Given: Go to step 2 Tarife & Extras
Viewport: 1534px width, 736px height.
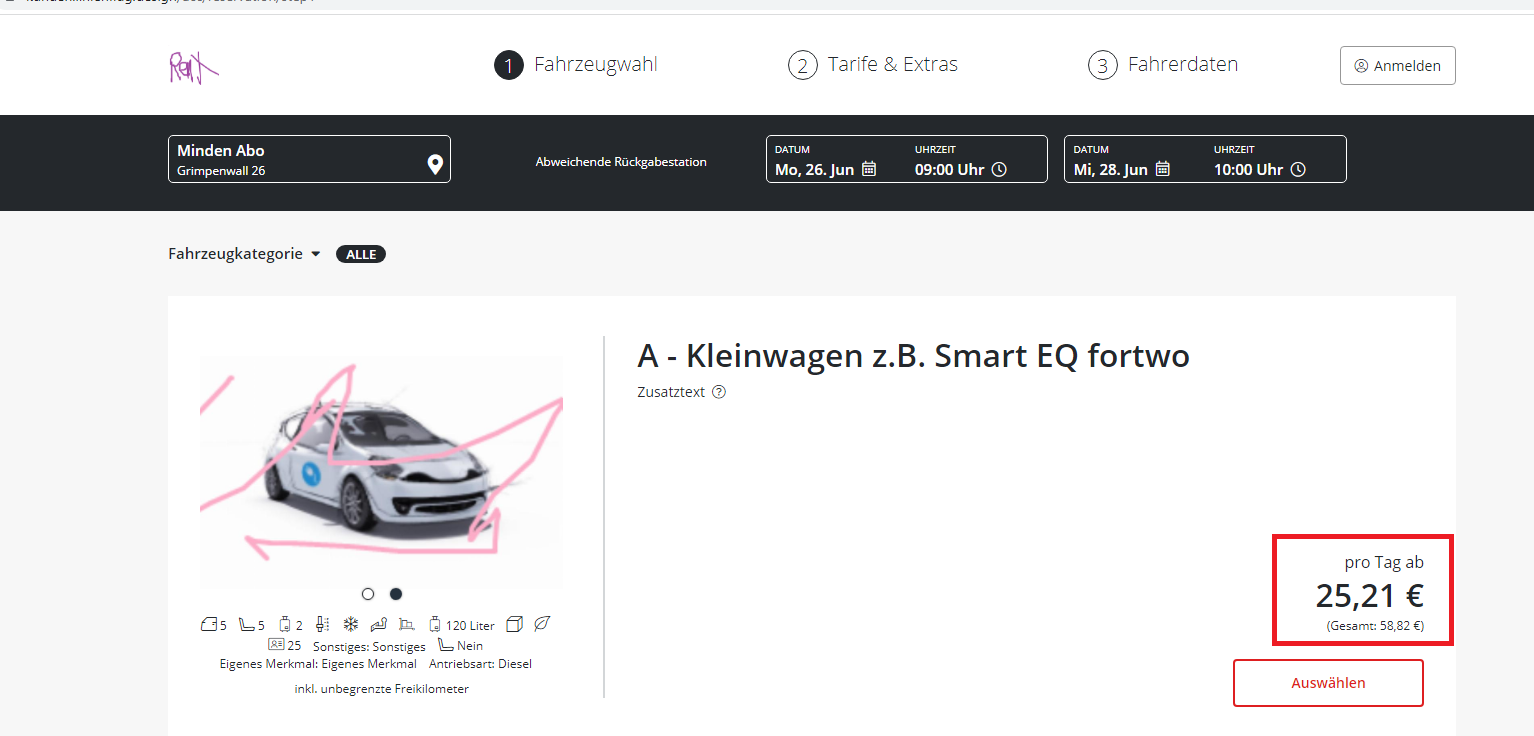Looking at the screenshot, I should click(873, 65).
